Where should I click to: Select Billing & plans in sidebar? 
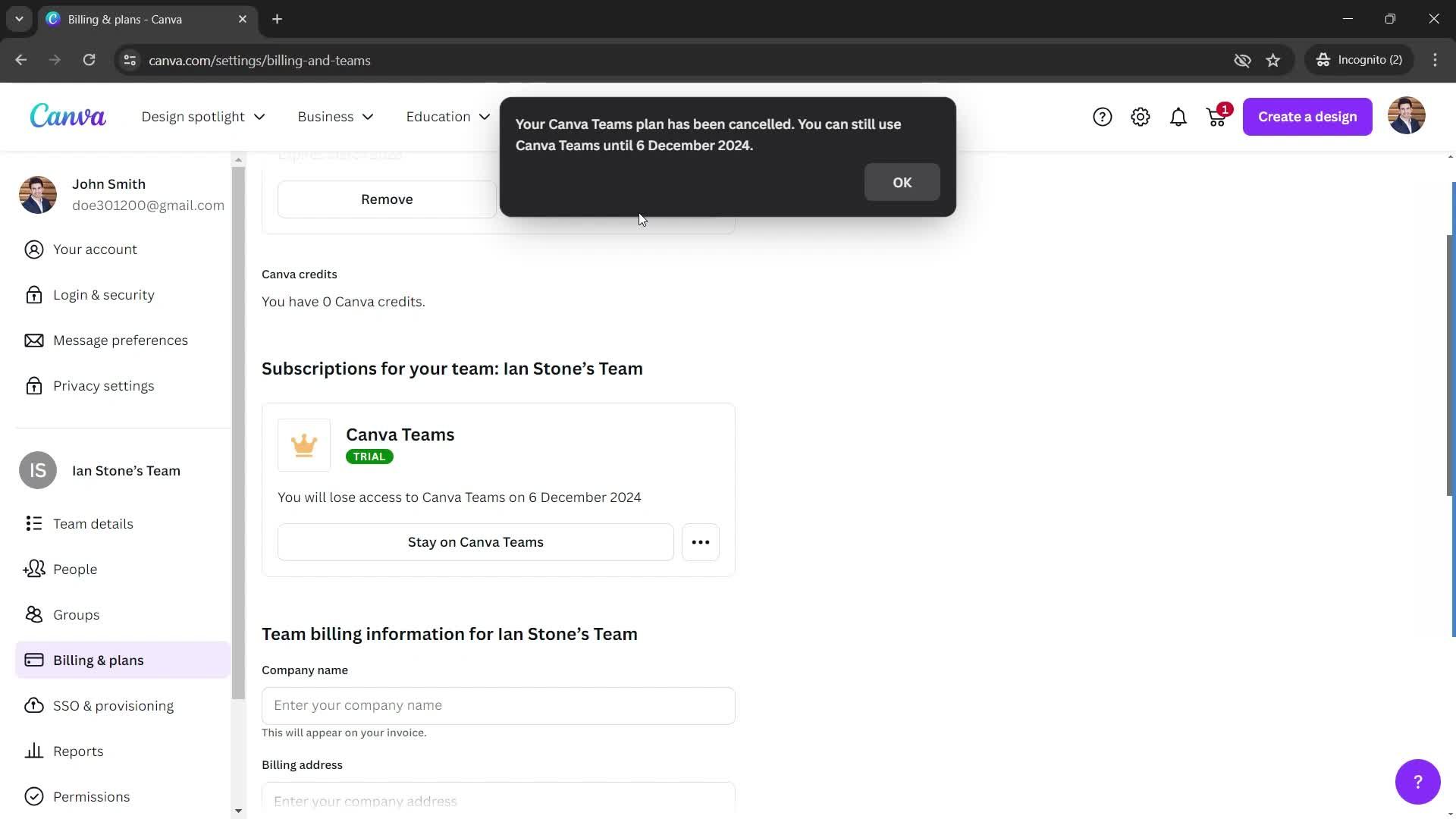coord(123,661)
